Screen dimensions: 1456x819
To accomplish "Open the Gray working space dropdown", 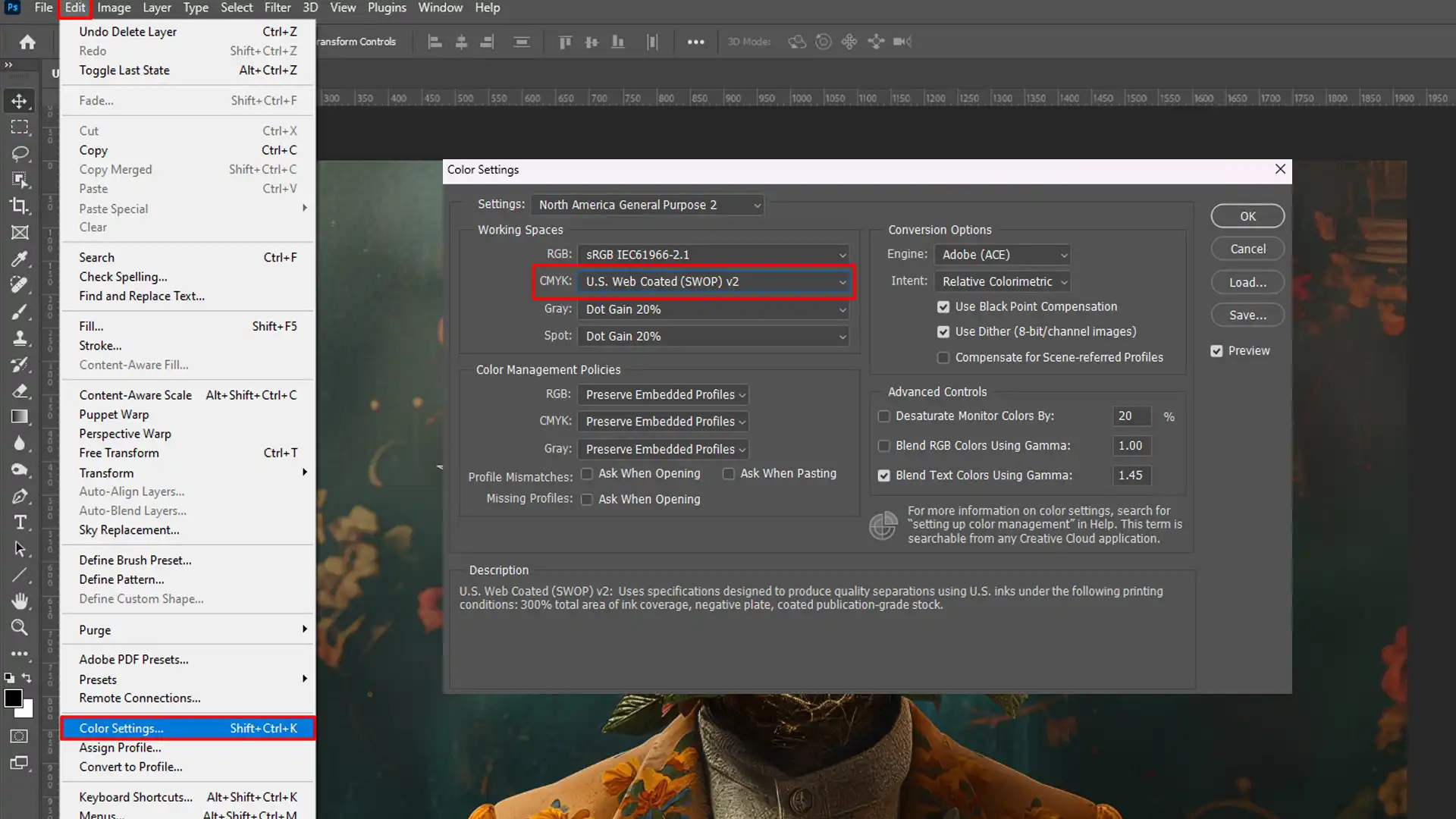I will pyautogui.click(x=713, y=309).
